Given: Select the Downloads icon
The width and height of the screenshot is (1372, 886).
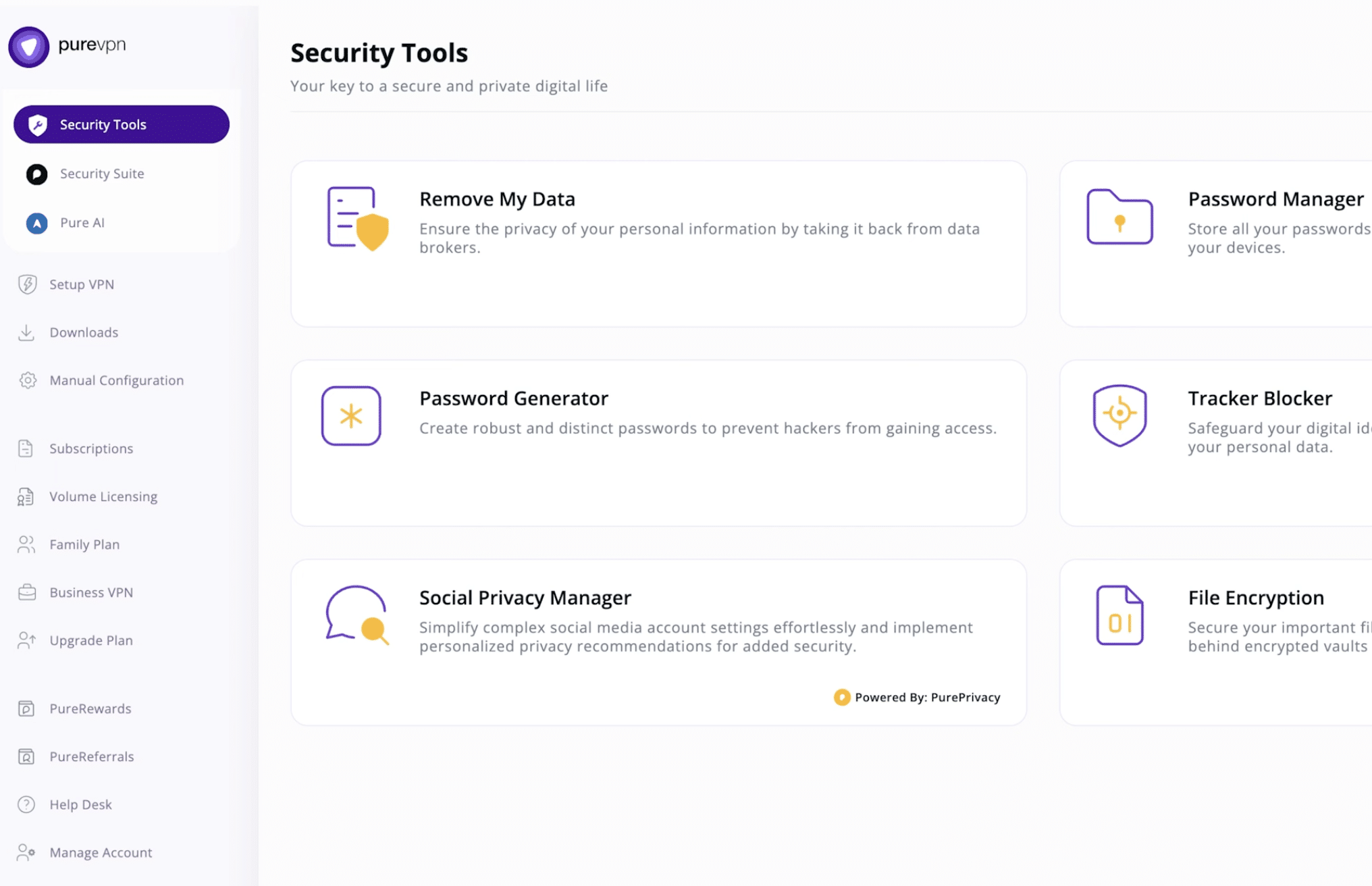Looking at the screenshot, I should [26, 332].
